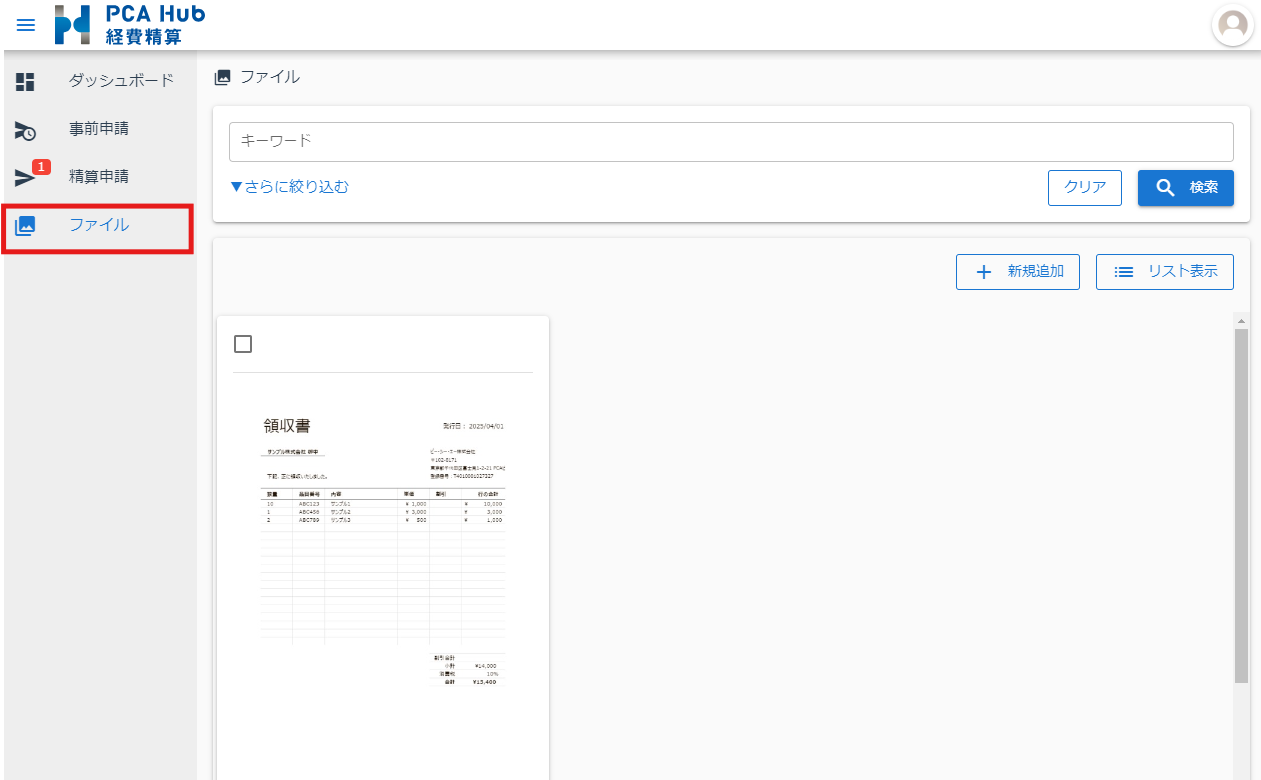Open the hamburger navigation menu

pos(25,25)
